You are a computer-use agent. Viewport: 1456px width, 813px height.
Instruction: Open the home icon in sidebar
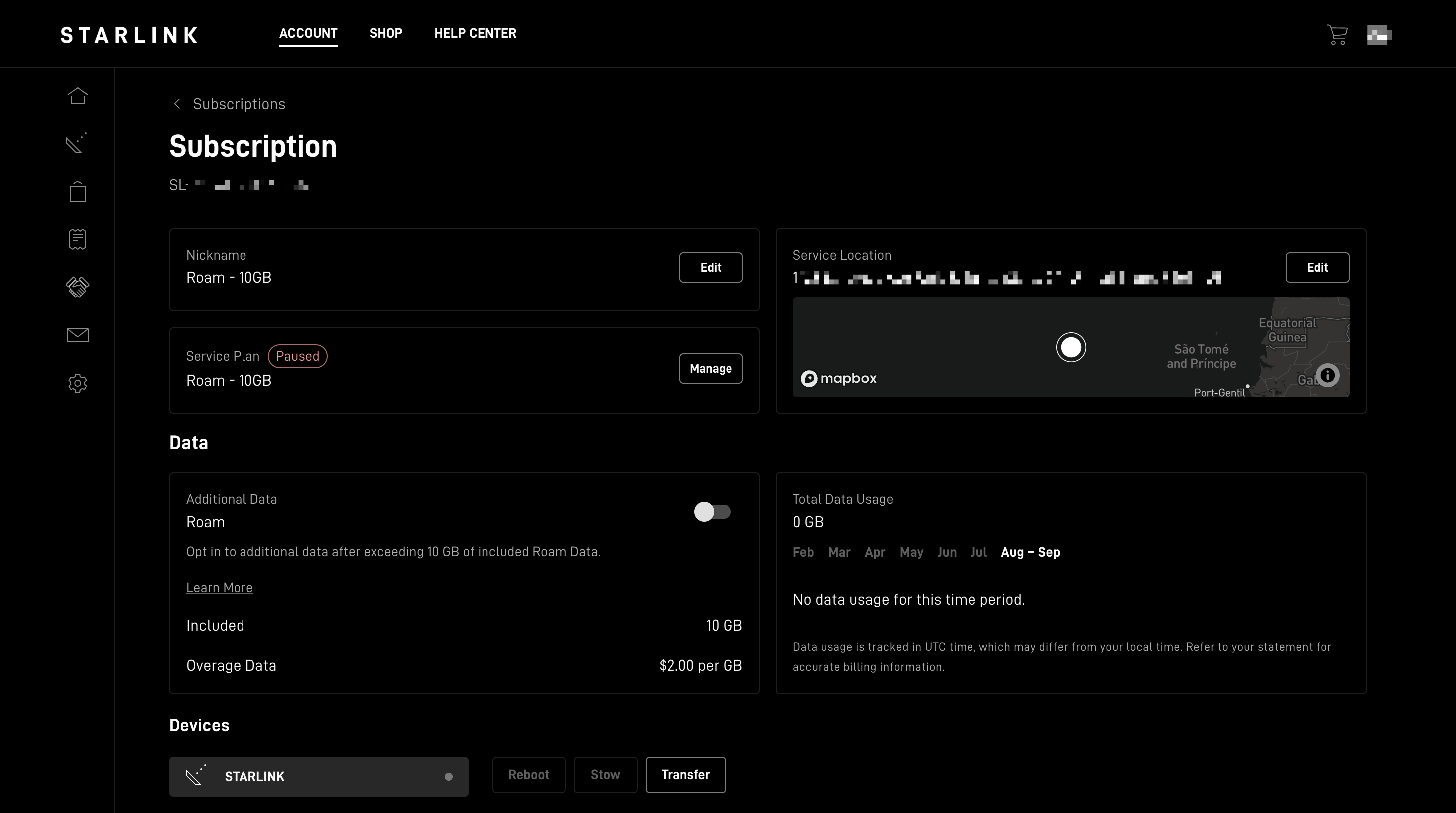78,96
